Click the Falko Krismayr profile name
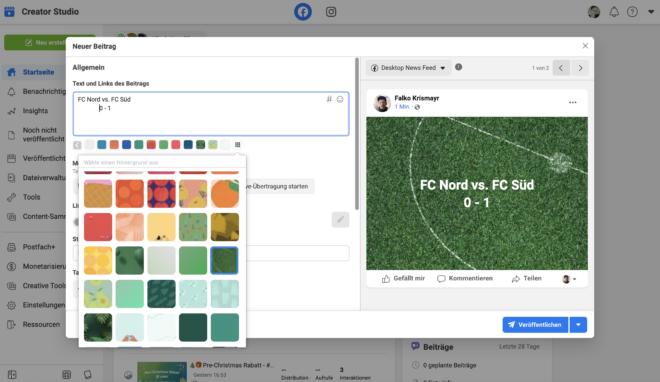660x382 pixels. coord(416,98)
